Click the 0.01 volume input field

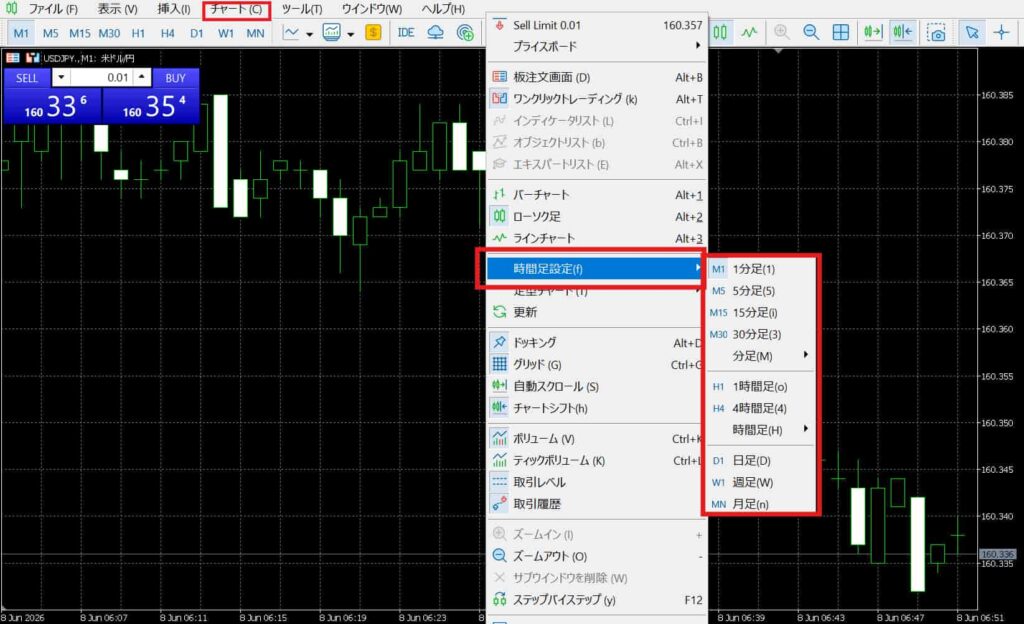point(102,78)
